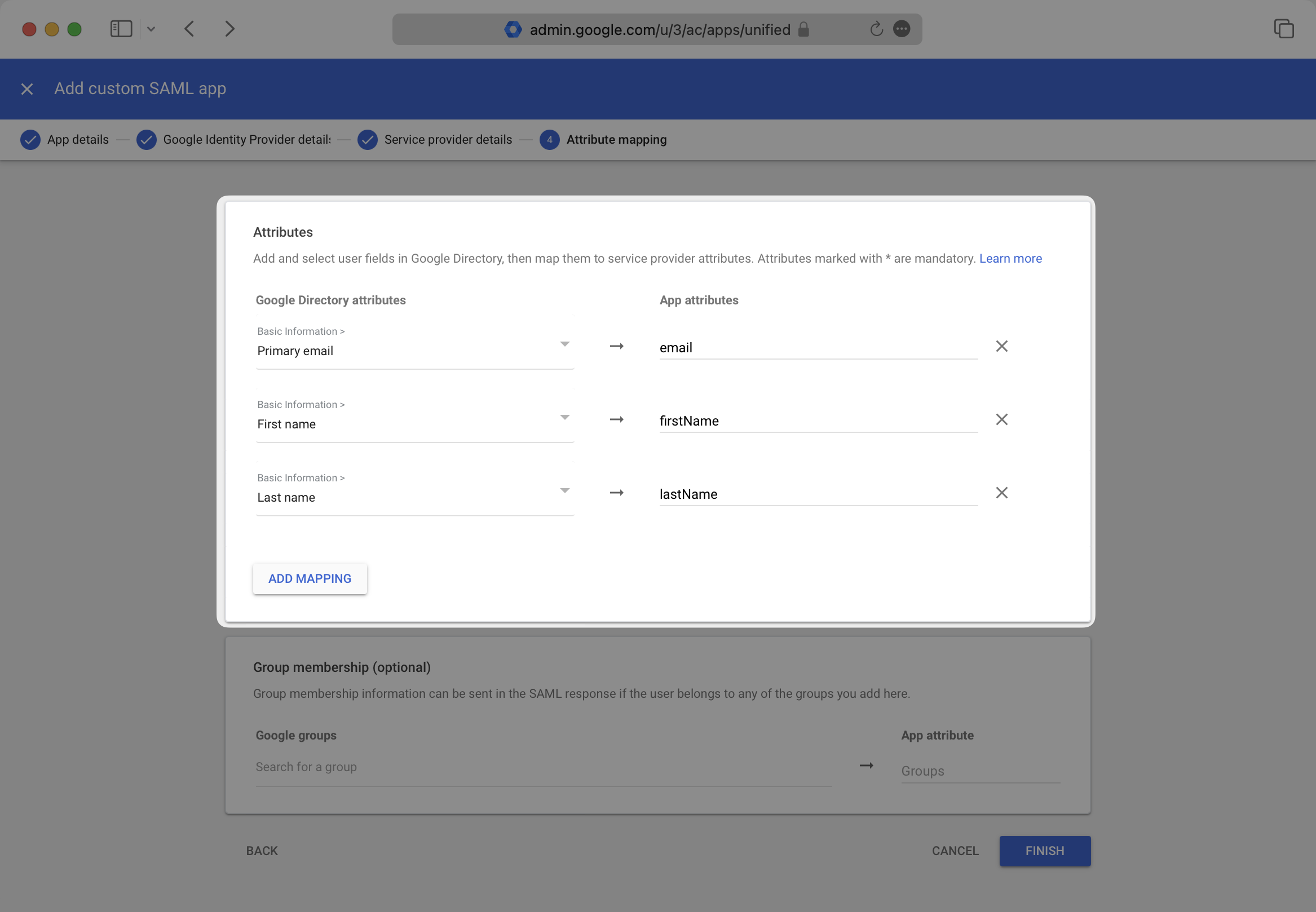This screenshot has width=1316, height=912.
Task: Click the completed checkmark on App details step
Action: tap(30, 139)
